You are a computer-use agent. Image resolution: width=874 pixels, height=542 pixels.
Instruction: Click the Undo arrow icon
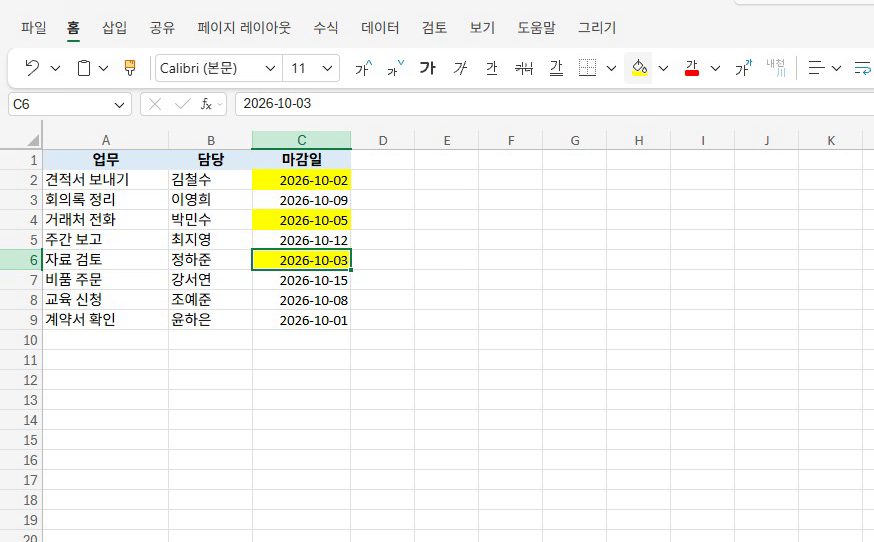click(32, 68)
